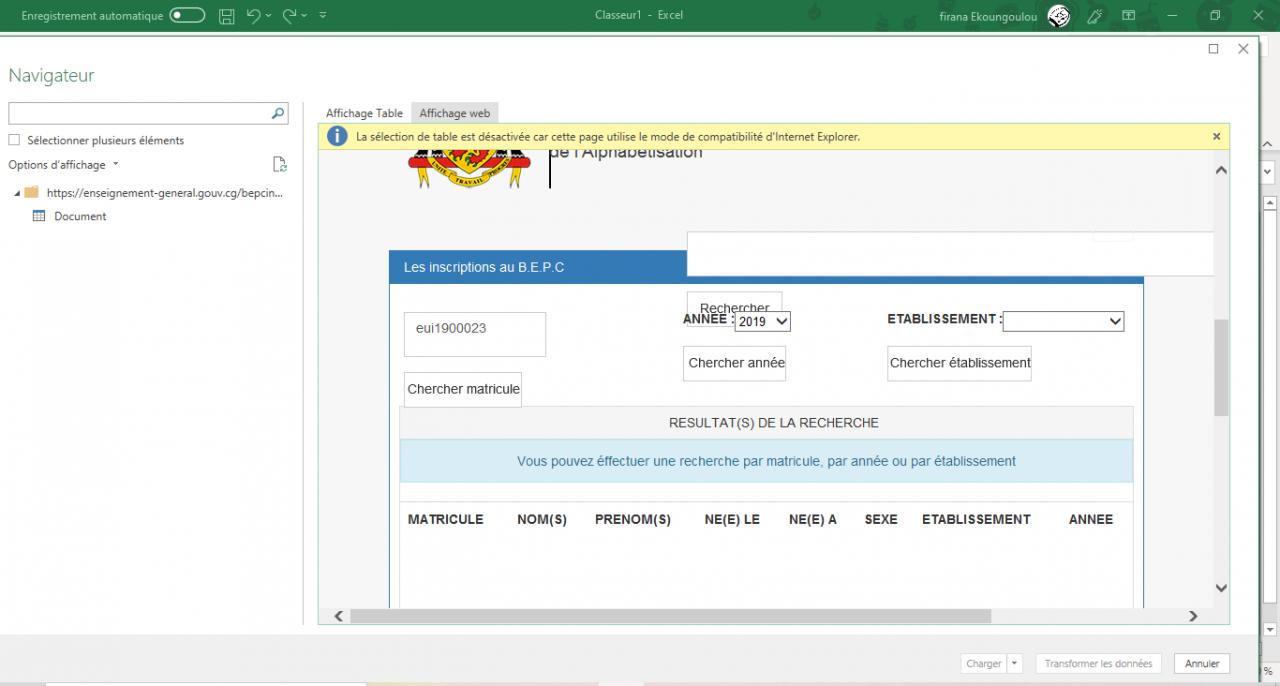Screen dimensions: 1280x686
Task: Click the refresh document icon
Action: pos(280,165)
